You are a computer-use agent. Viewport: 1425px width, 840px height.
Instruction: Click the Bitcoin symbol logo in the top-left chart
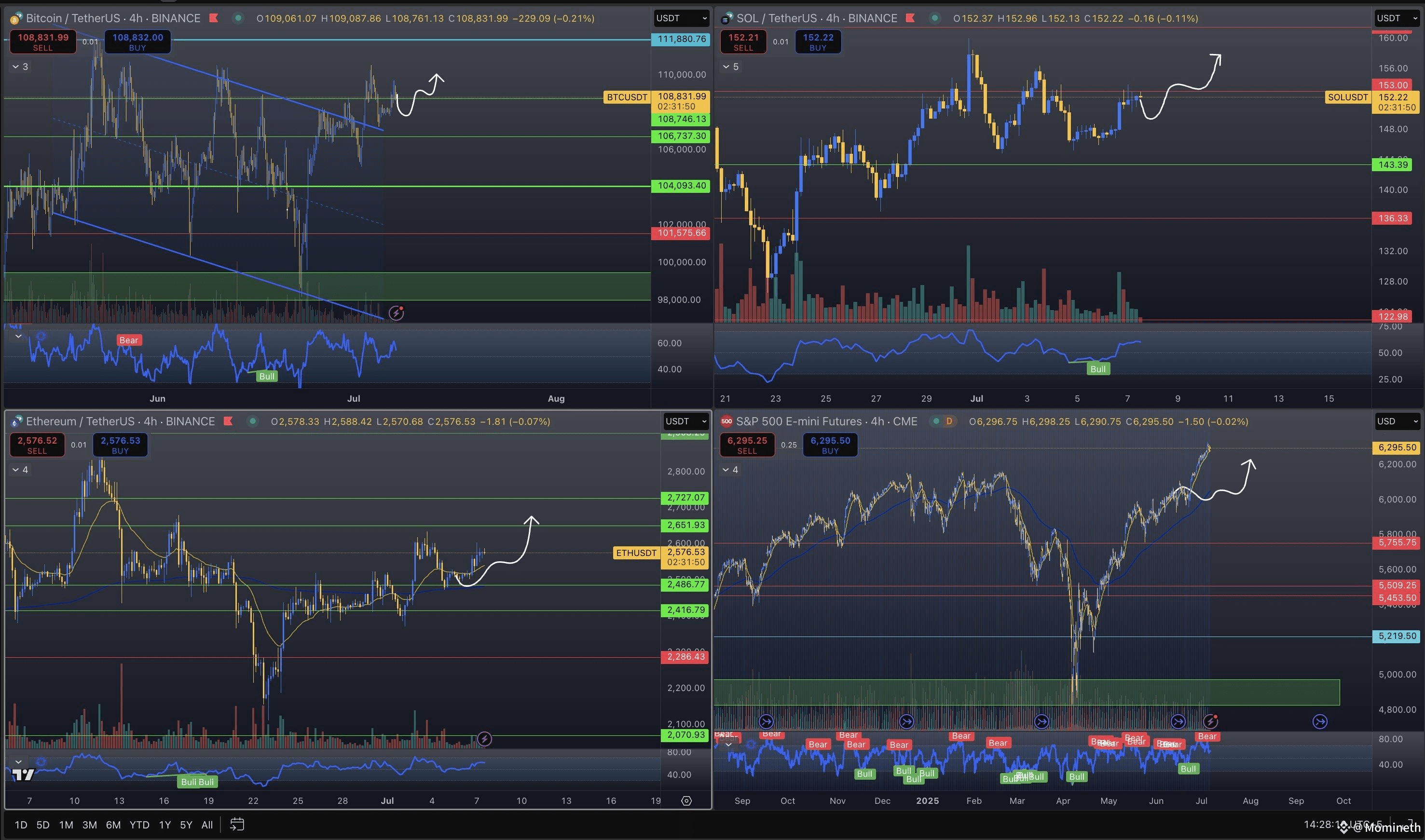pos(16,18)
